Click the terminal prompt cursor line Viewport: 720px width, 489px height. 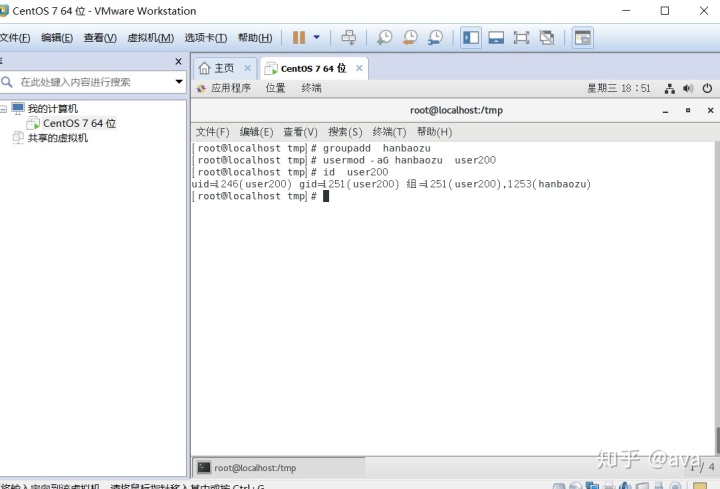click(x=261, y=197)
